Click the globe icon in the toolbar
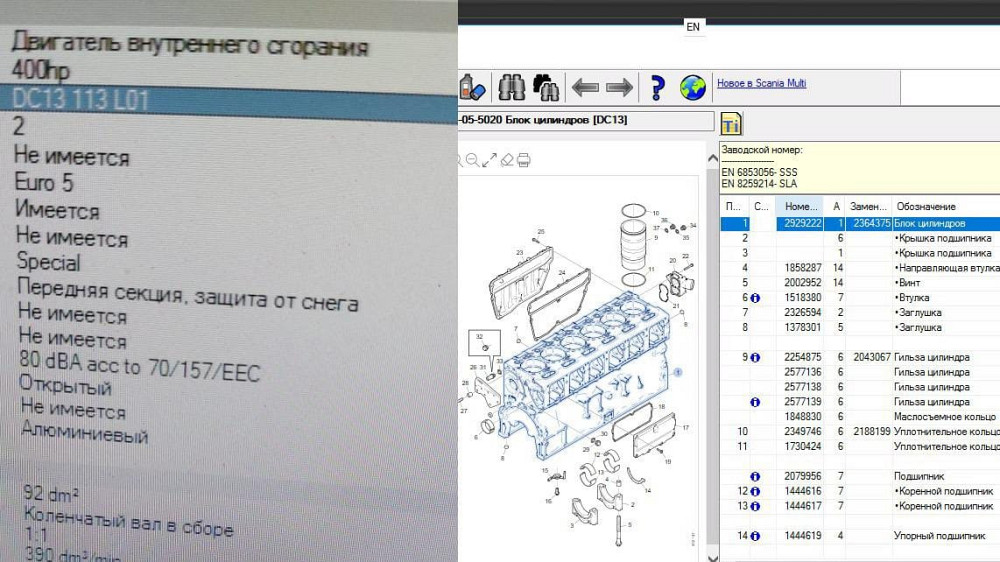1000x562 pixels. [692, 88]
